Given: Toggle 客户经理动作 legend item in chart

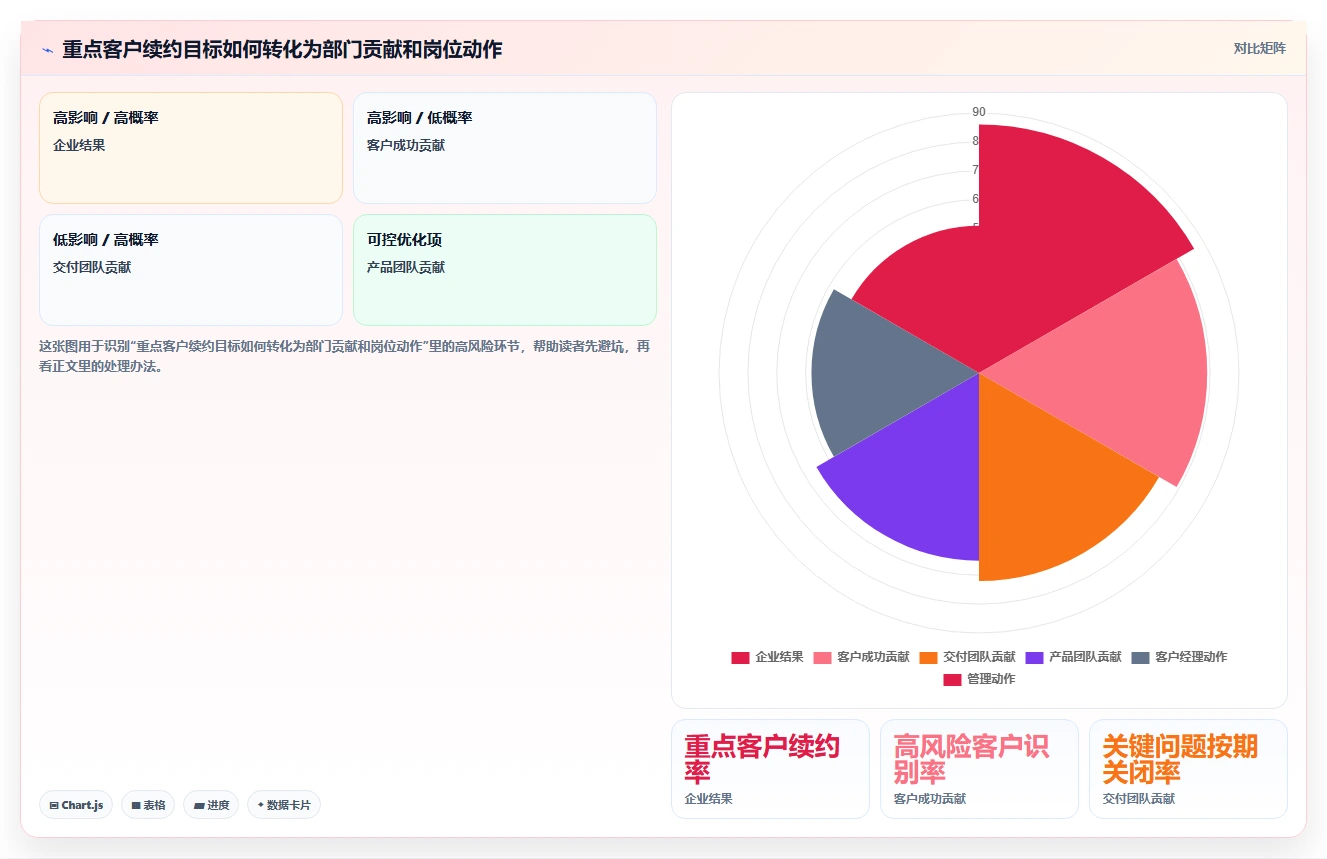Looking at the screenshot, I should [x=1180, y=657].
